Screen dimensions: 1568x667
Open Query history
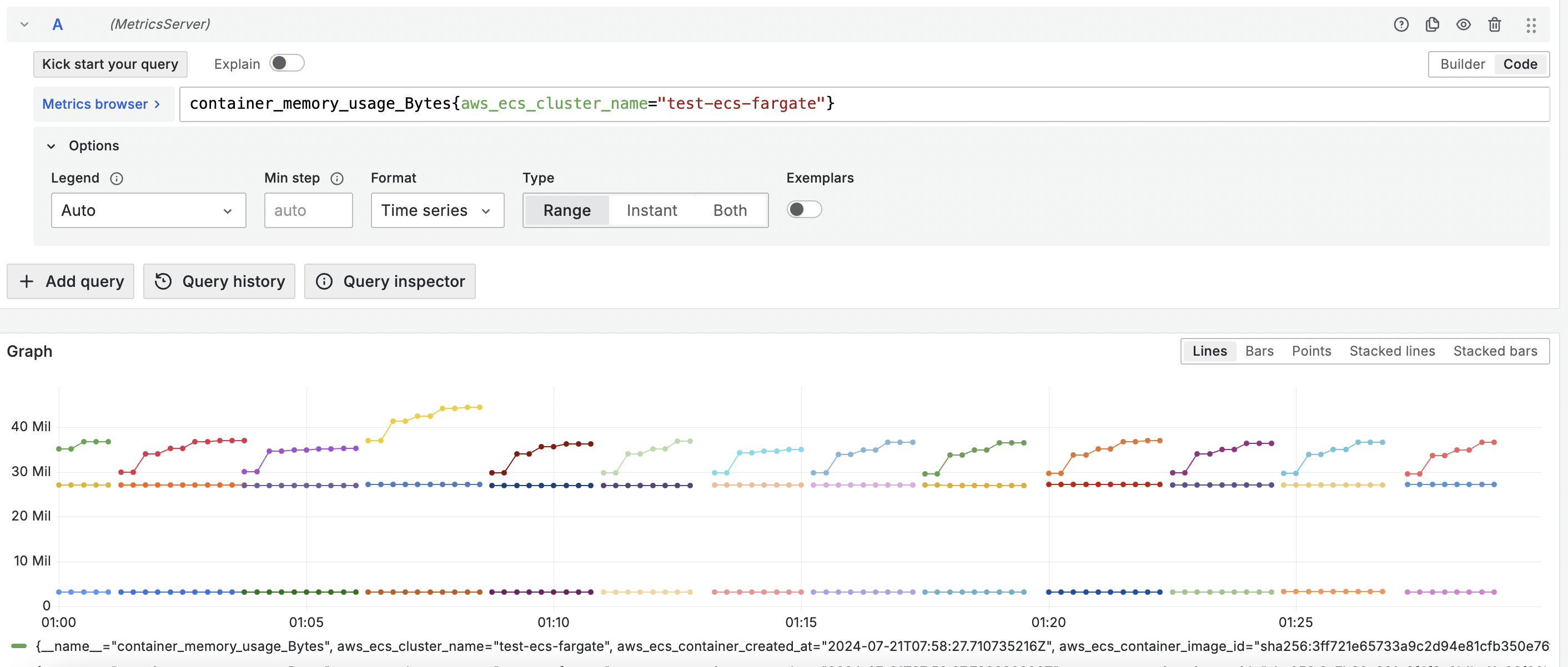point(219,281)
